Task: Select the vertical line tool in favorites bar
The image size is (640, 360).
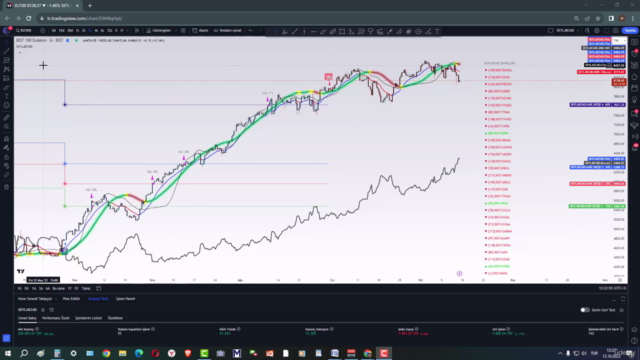Action: 304,31
